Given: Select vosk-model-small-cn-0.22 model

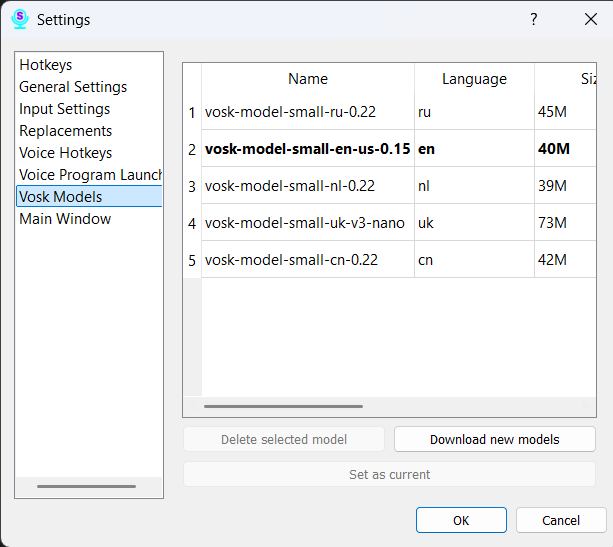Looking at the screenshot, I should 308,260.
